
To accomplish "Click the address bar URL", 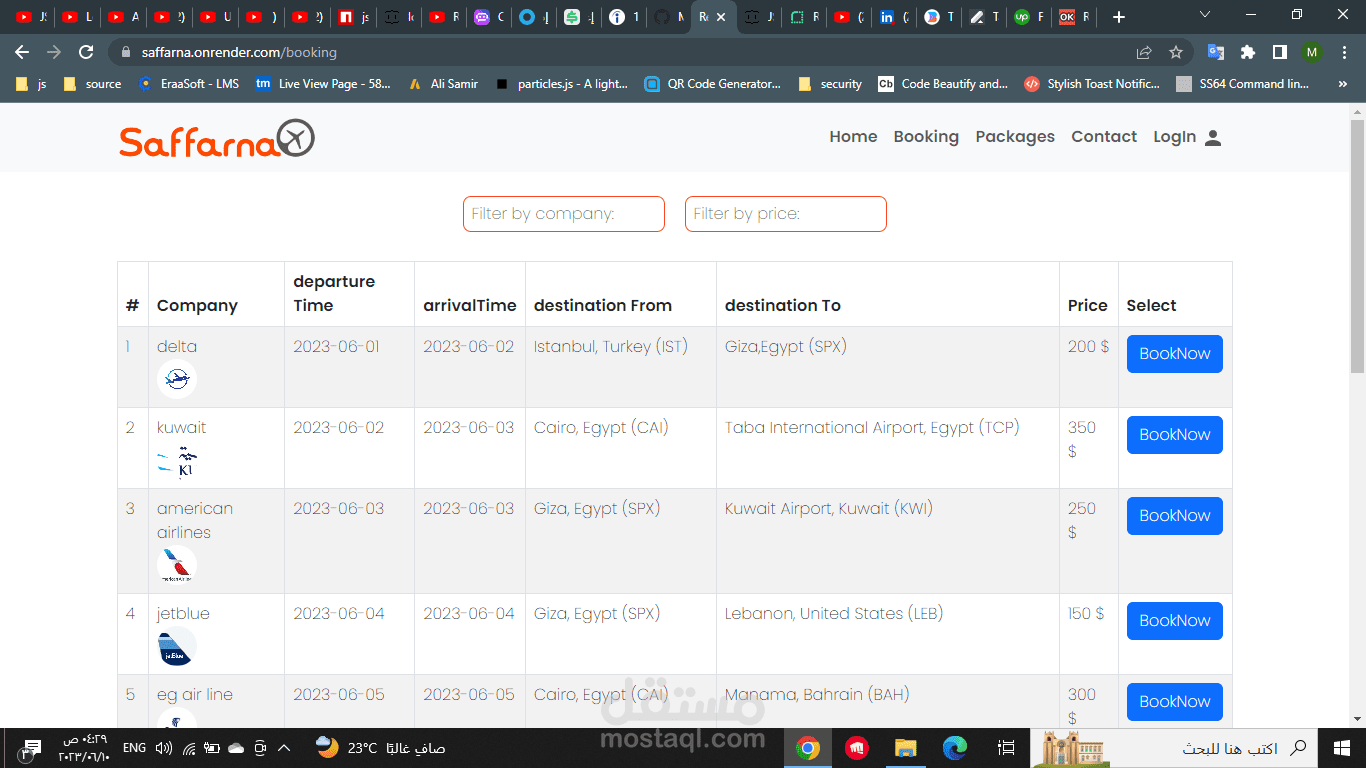I will 239,52.
